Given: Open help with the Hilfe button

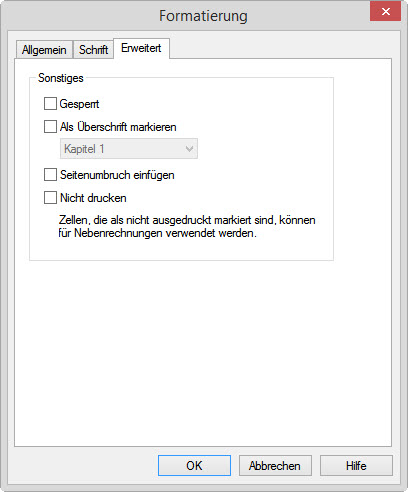Looking at the screenshot, I should (x=356, y=466).
